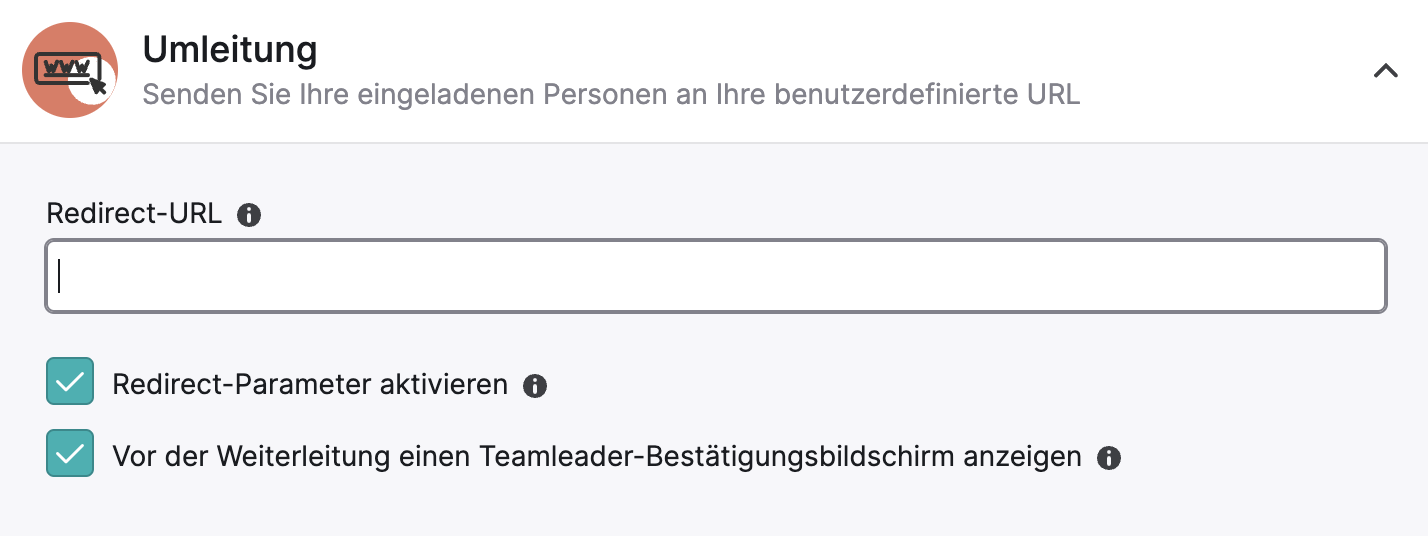Collapse the panel via the header subtitle text
Screen dimensions: 1428x536
pos(611,95)
